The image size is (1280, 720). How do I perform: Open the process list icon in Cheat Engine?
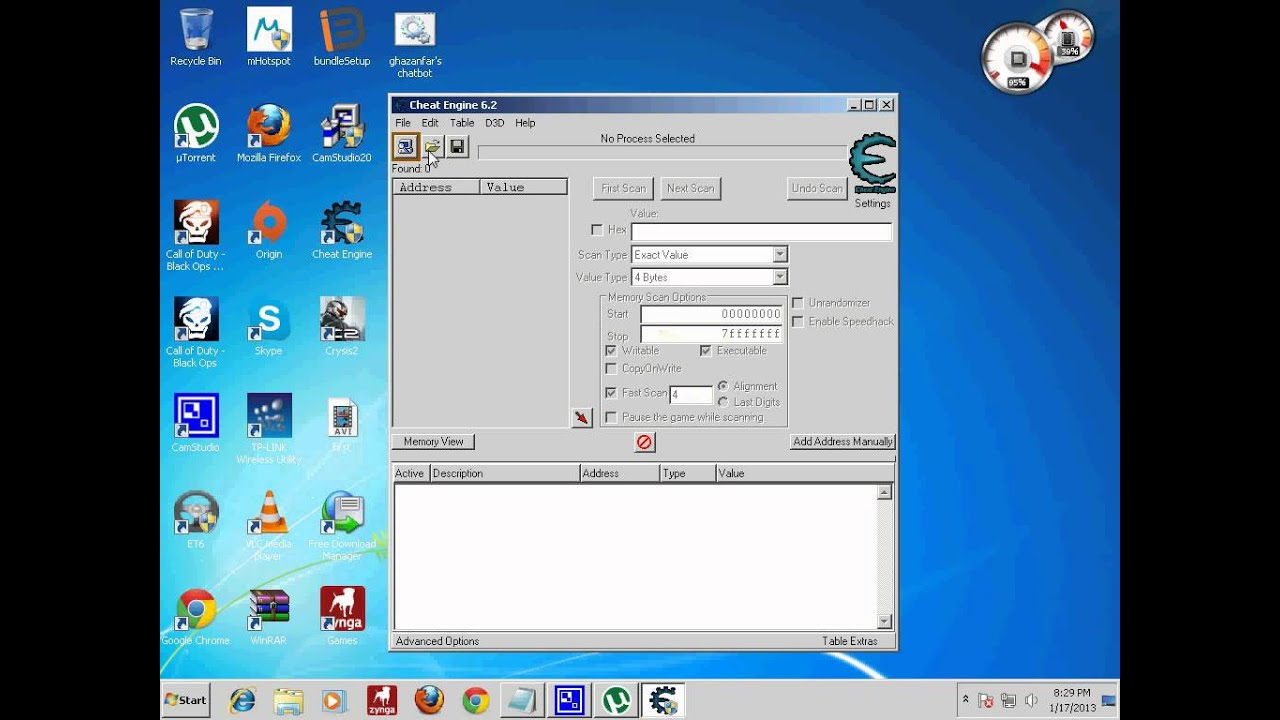pyautogui.click(x=405, y=147)
